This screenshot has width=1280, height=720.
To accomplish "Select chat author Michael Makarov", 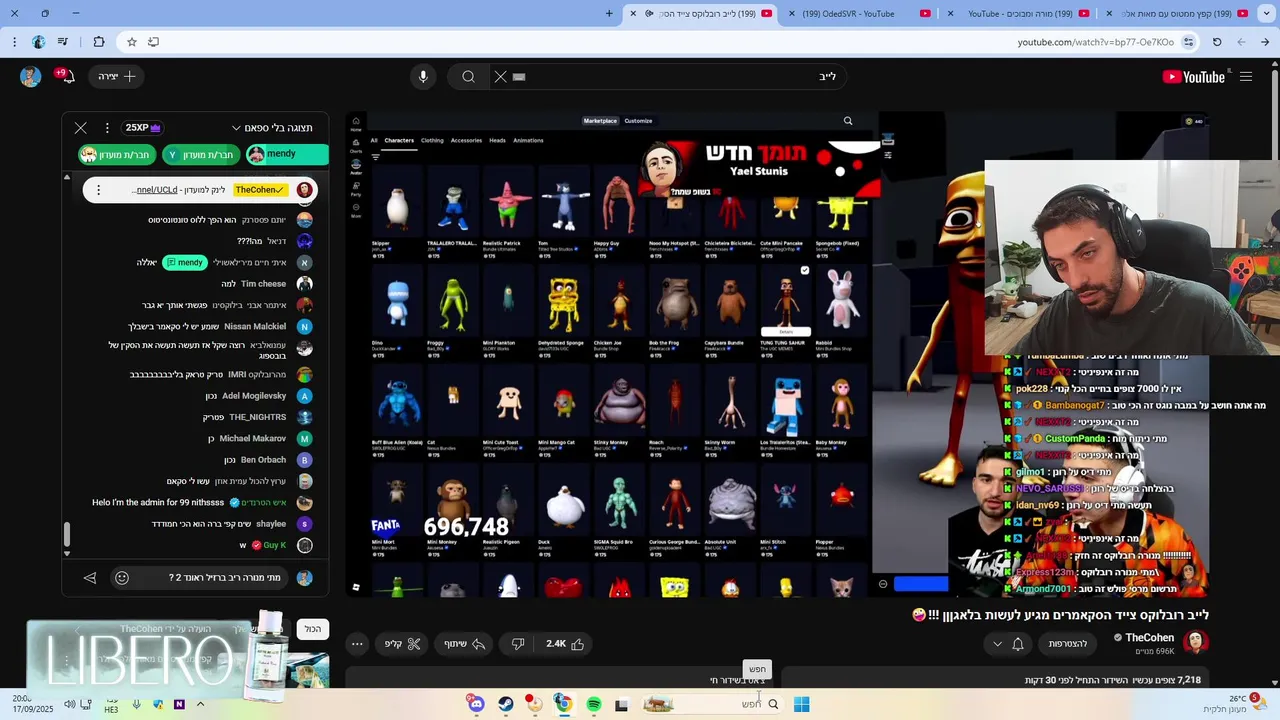I will 252,438.
